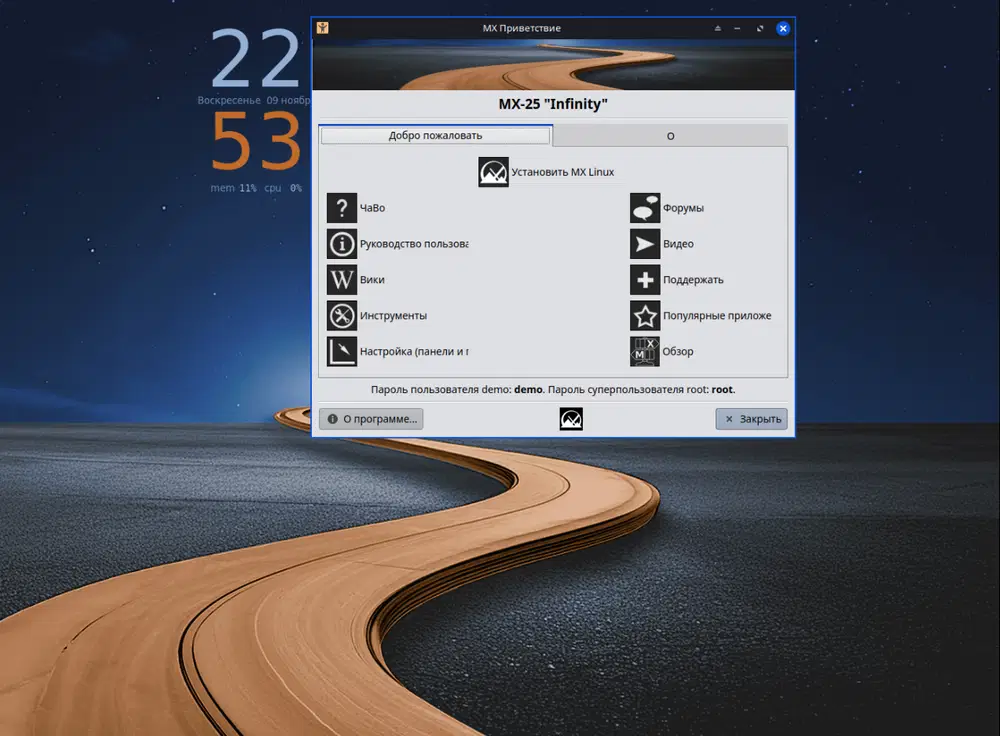Click the Поддержать plus icon
Image resolution: width=1000 pixels, height=736 pixels.
pyautogui.click(x=645, y=279)
